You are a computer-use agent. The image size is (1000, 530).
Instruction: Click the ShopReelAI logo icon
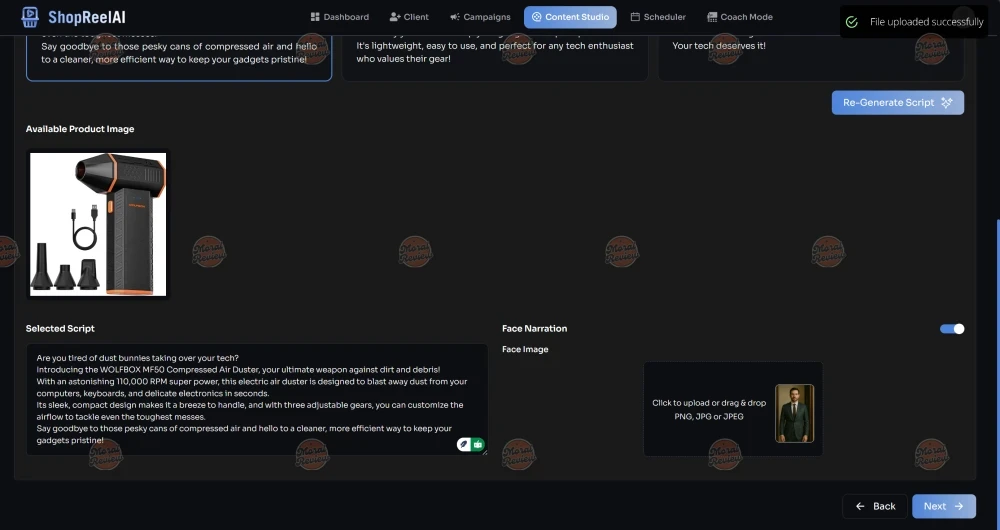pos(29,17)
